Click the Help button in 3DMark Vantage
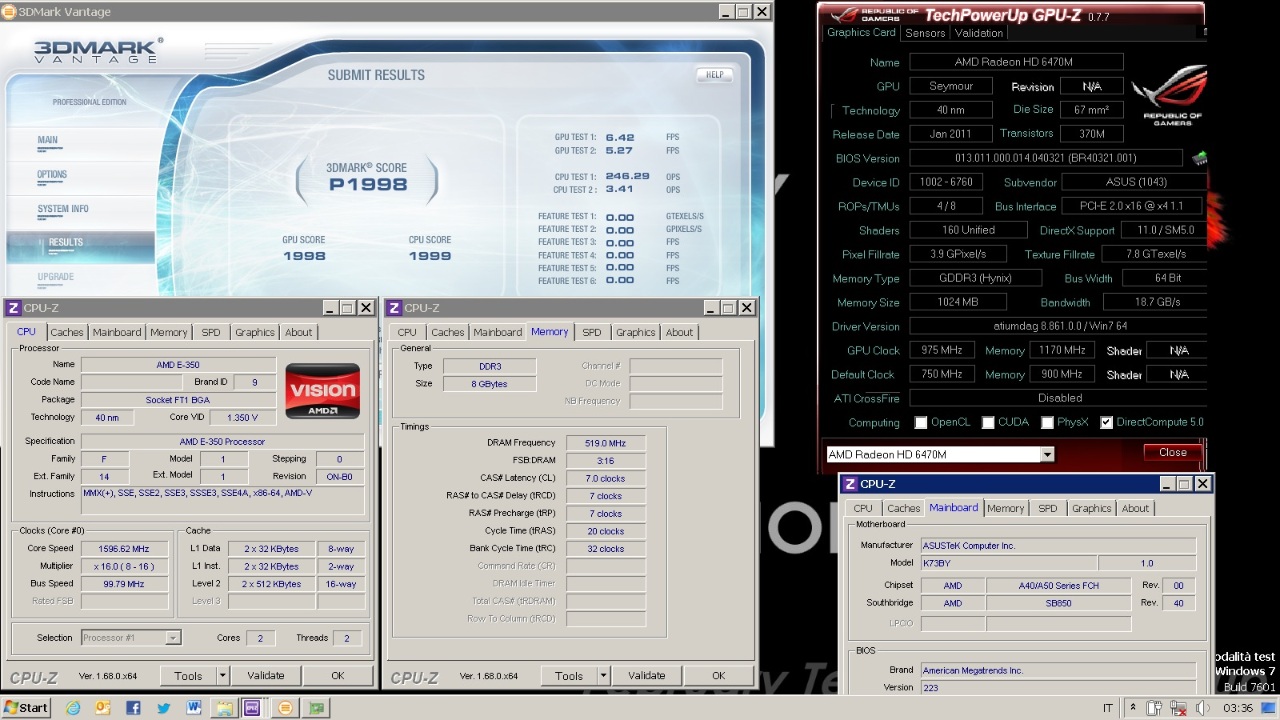The height and width of the screenshot is (720, 1280). click(x=714, y=75)
